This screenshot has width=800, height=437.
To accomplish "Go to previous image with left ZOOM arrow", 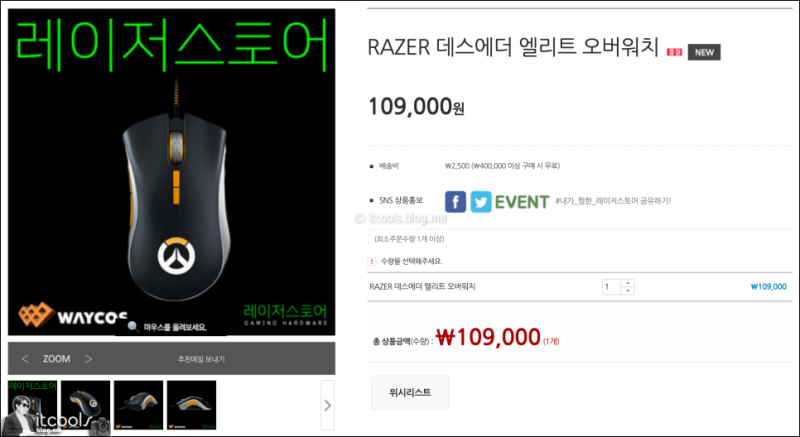I will click(x=25, y=359).
